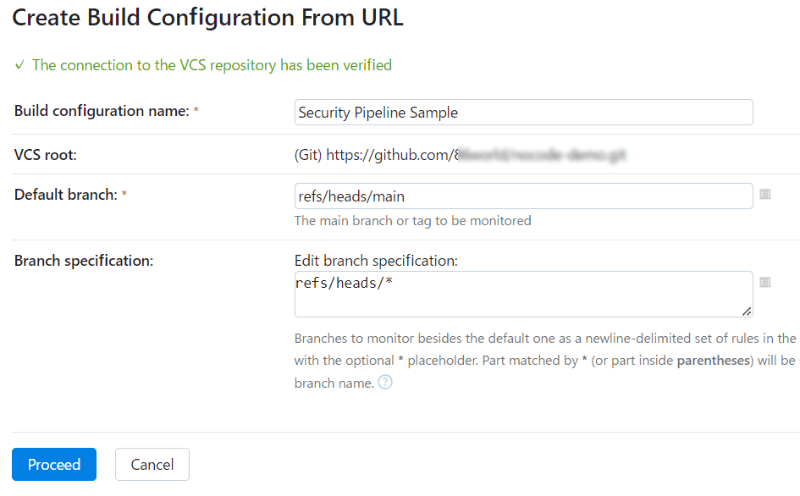
Task: Click the question mark help icon
Action: click(385, 383)
